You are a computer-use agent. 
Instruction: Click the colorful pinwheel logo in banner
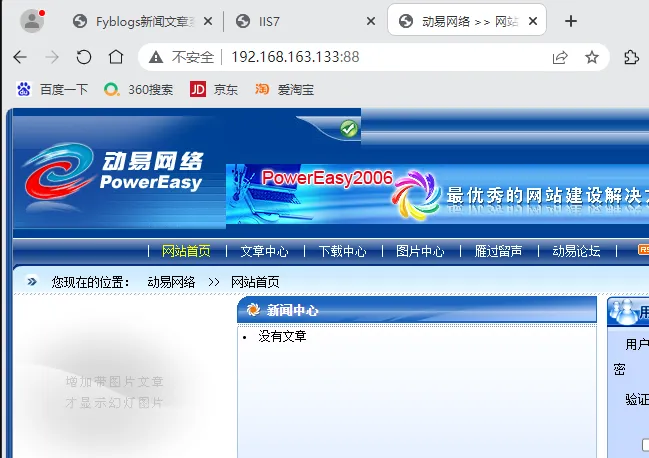tap(416, 195)
